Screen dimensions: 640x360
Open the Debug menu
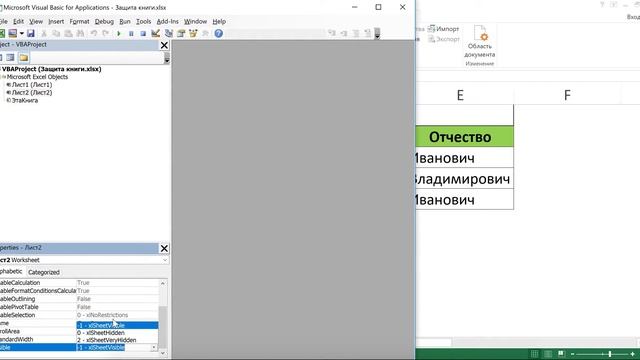[104, 22]
